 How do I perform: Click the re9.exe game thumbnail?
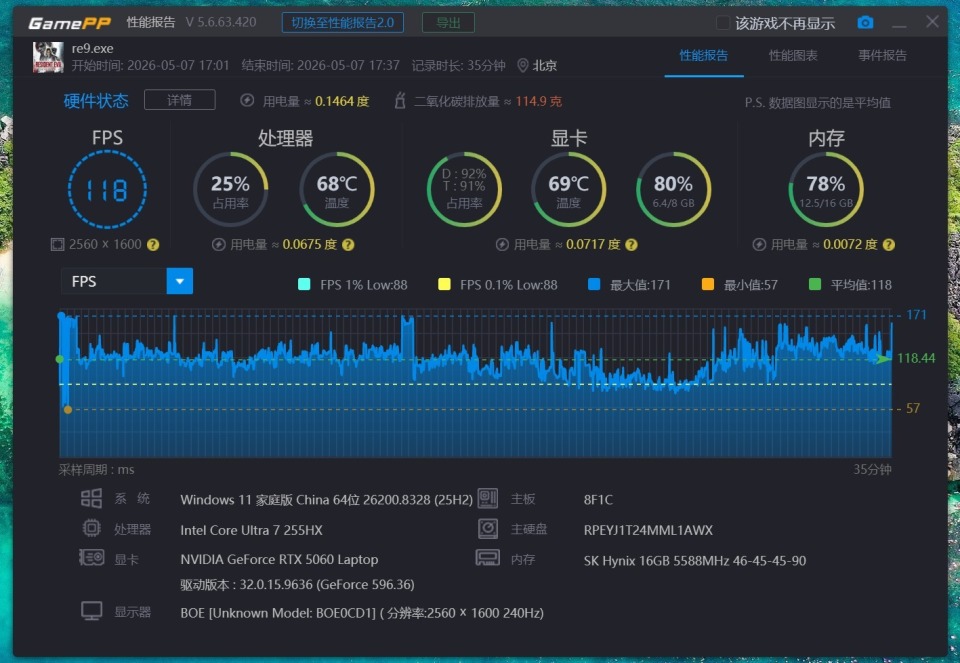[x=48, y=58]
